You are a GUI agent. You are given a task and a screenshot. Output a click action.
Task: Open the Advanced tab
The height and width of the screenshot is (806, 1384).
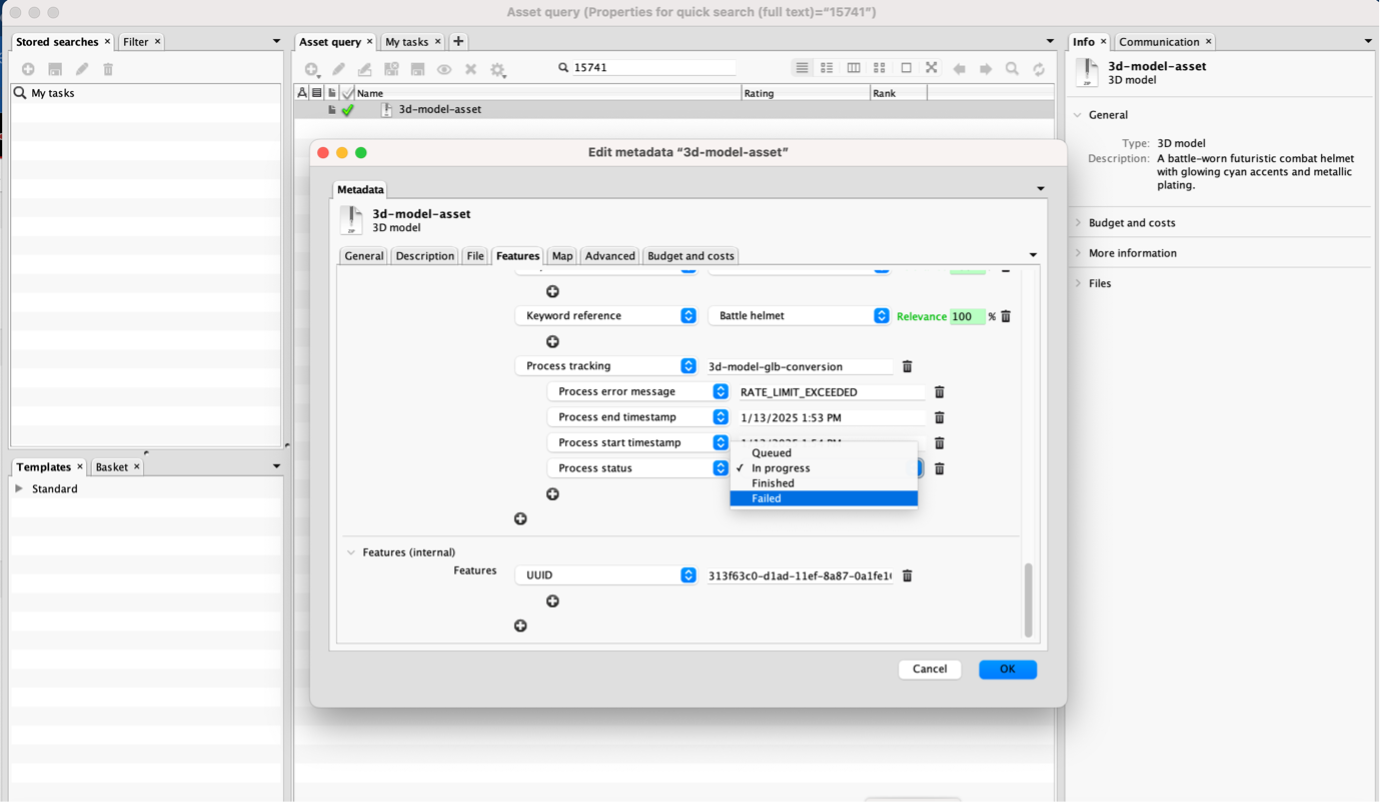(609, 256)
